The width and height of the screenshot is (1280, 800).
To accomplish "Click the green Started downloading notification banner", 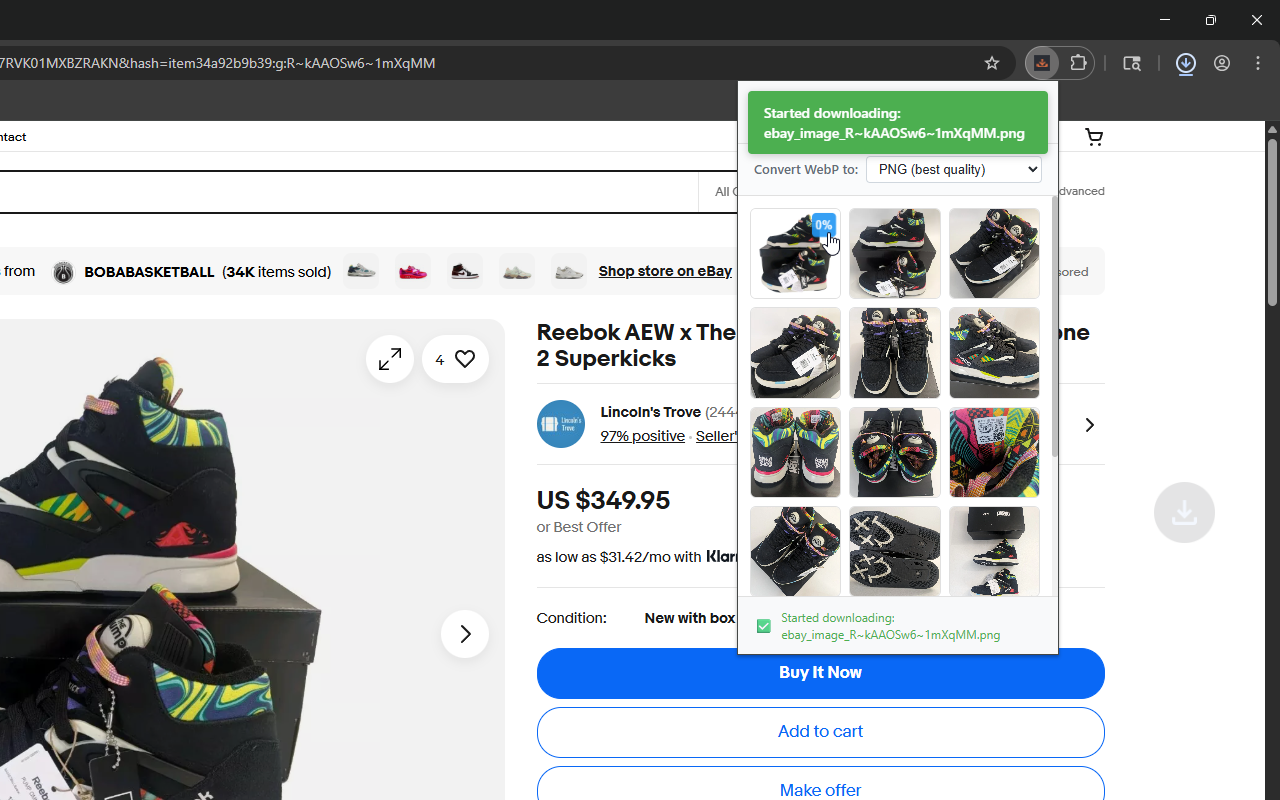I will pos(898,123).
